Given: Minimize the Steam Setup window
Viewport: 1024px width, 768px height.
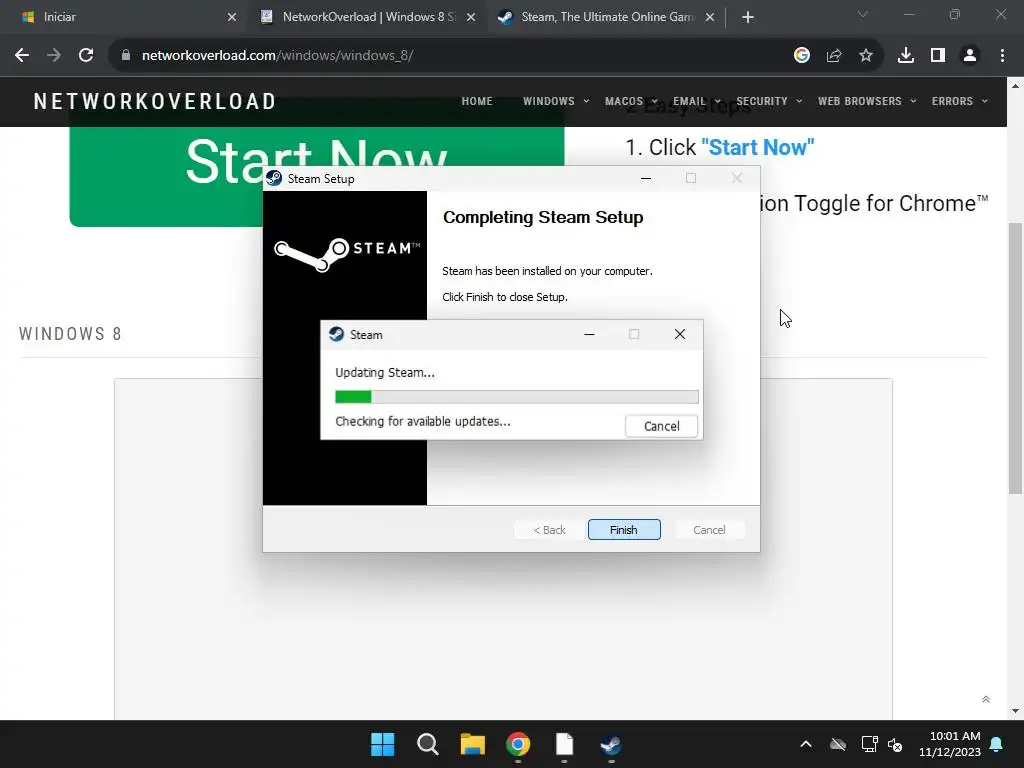Looking at the screenshot, I should coord(646,178).
